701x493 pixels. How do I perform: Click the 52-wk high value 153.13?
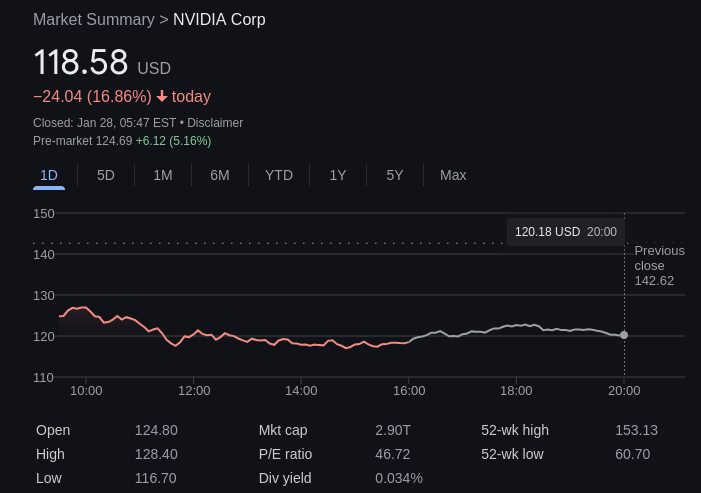tap(636, 430)
